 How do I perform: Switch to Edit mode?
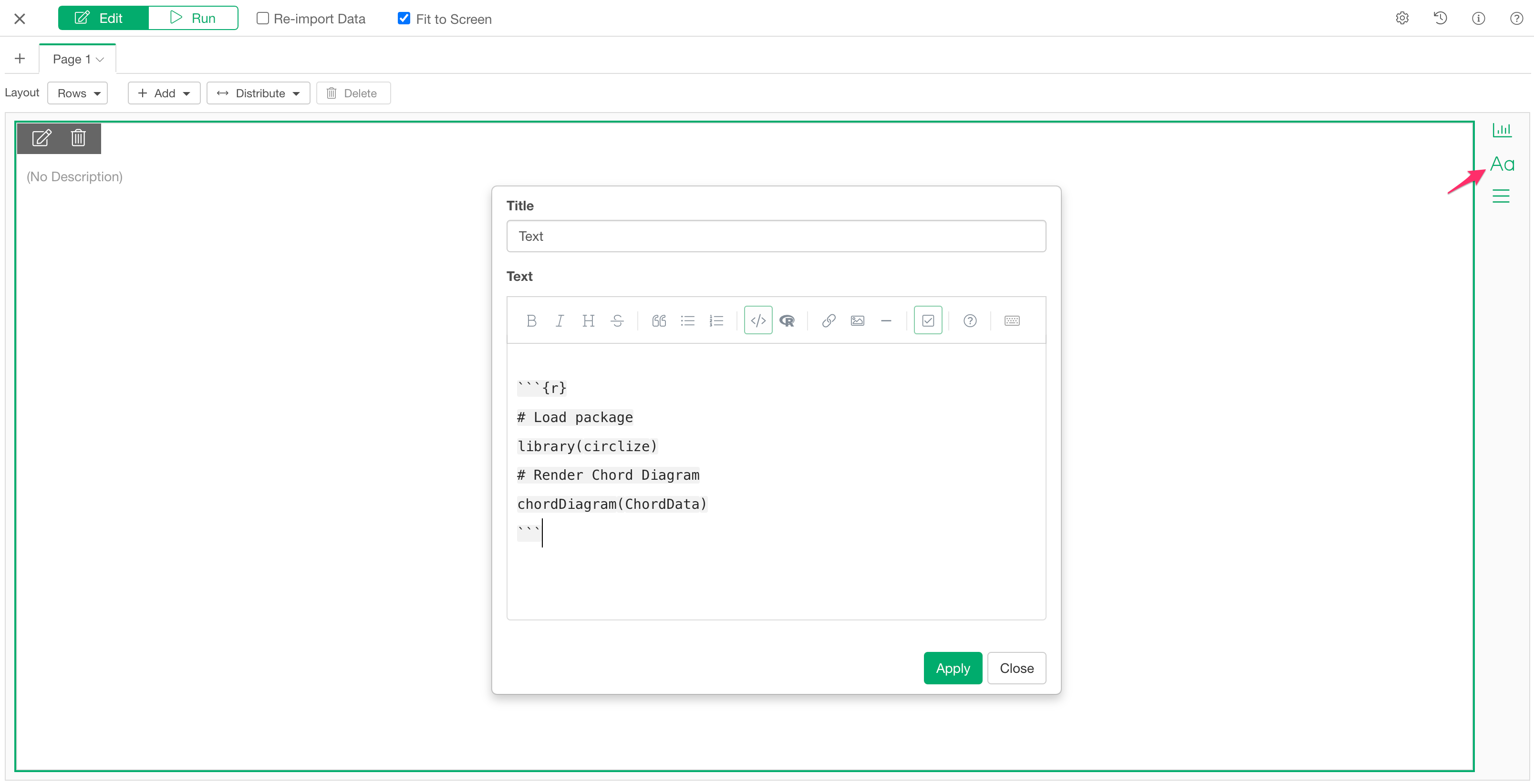coord(103,18)
